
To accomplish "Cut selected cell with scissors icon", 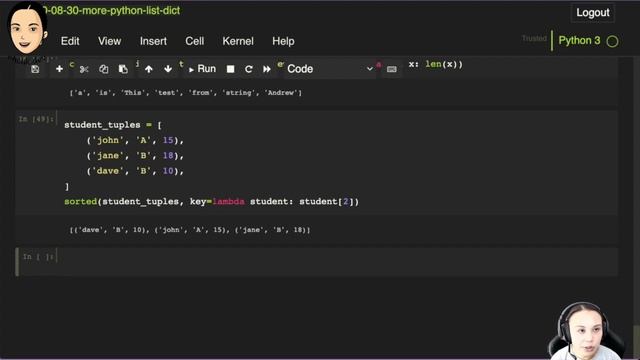I will 84,69.
